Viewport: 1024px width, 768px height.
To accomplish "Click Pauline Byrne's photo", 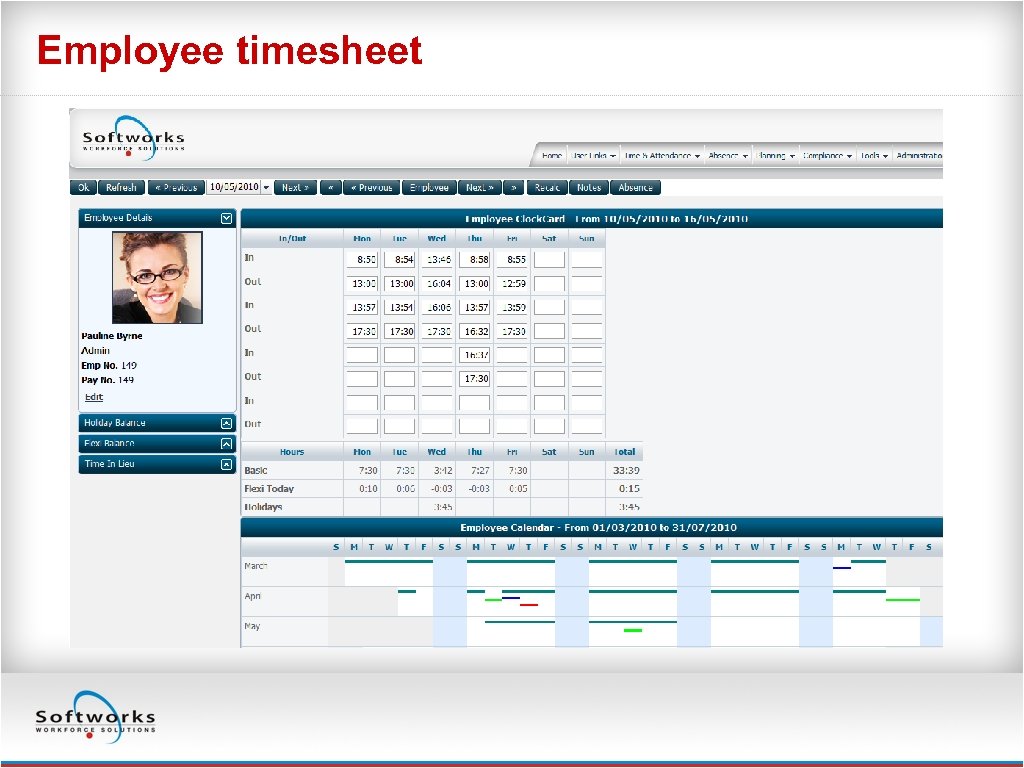I will [157, 277].
